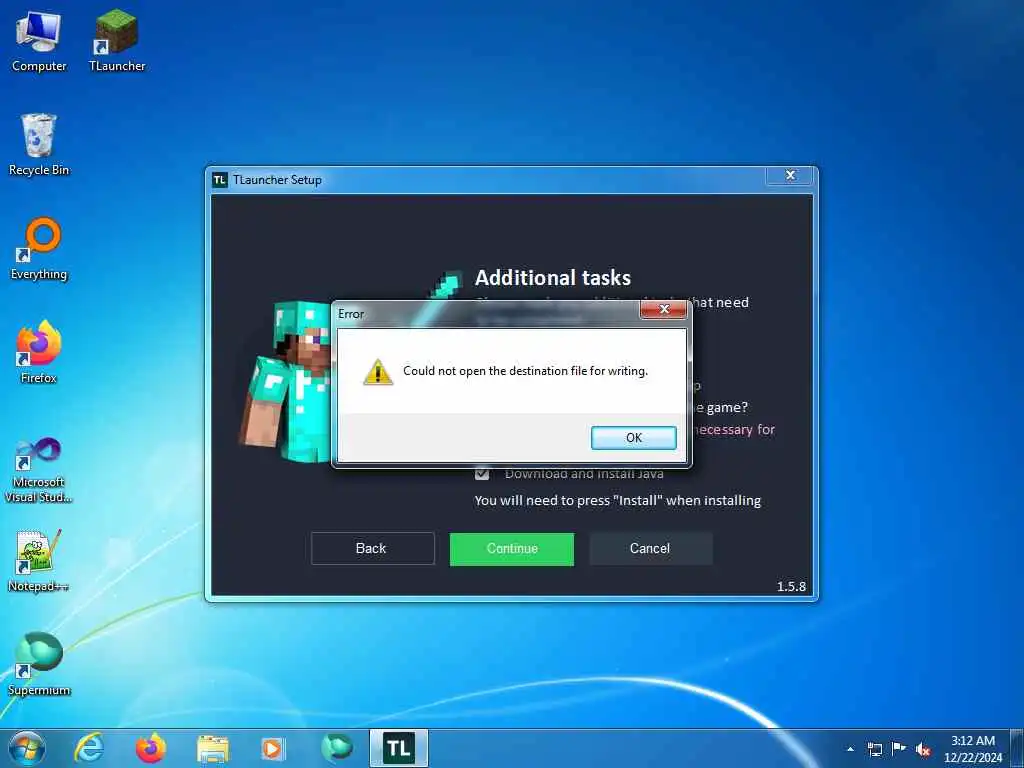Click the Could not open destination file message
The height and width of the screenshot is (768, 1024).
[525, 371]
